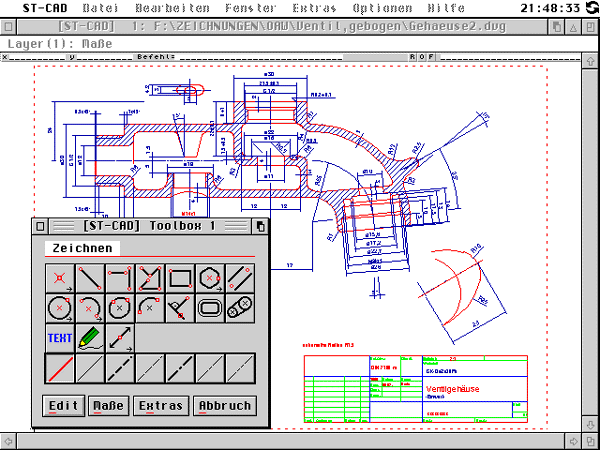
Task: Select the parallel lines tool
Action: 240,277
